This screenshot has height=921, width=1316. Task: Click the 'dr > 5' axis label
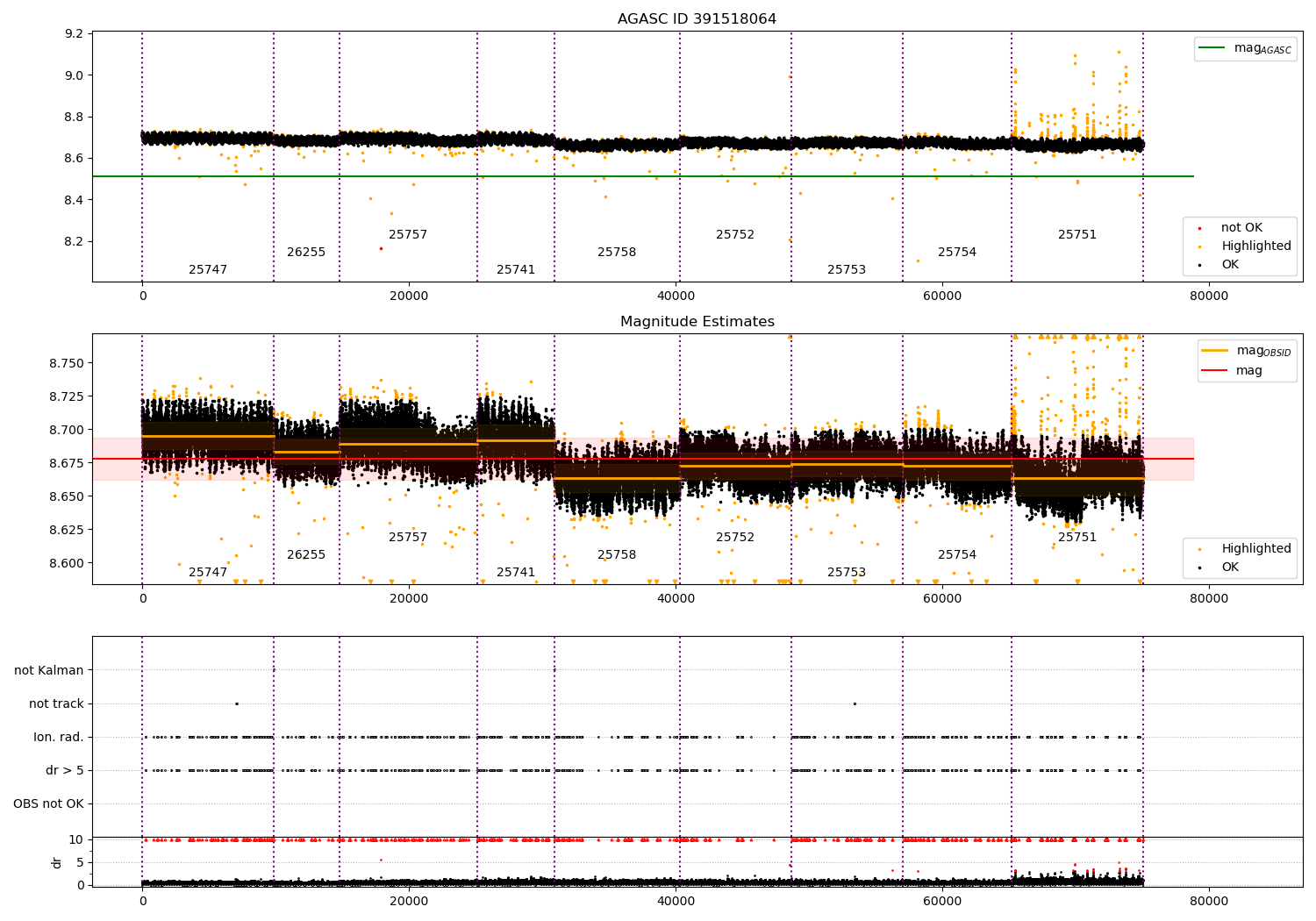coord(65,770)
